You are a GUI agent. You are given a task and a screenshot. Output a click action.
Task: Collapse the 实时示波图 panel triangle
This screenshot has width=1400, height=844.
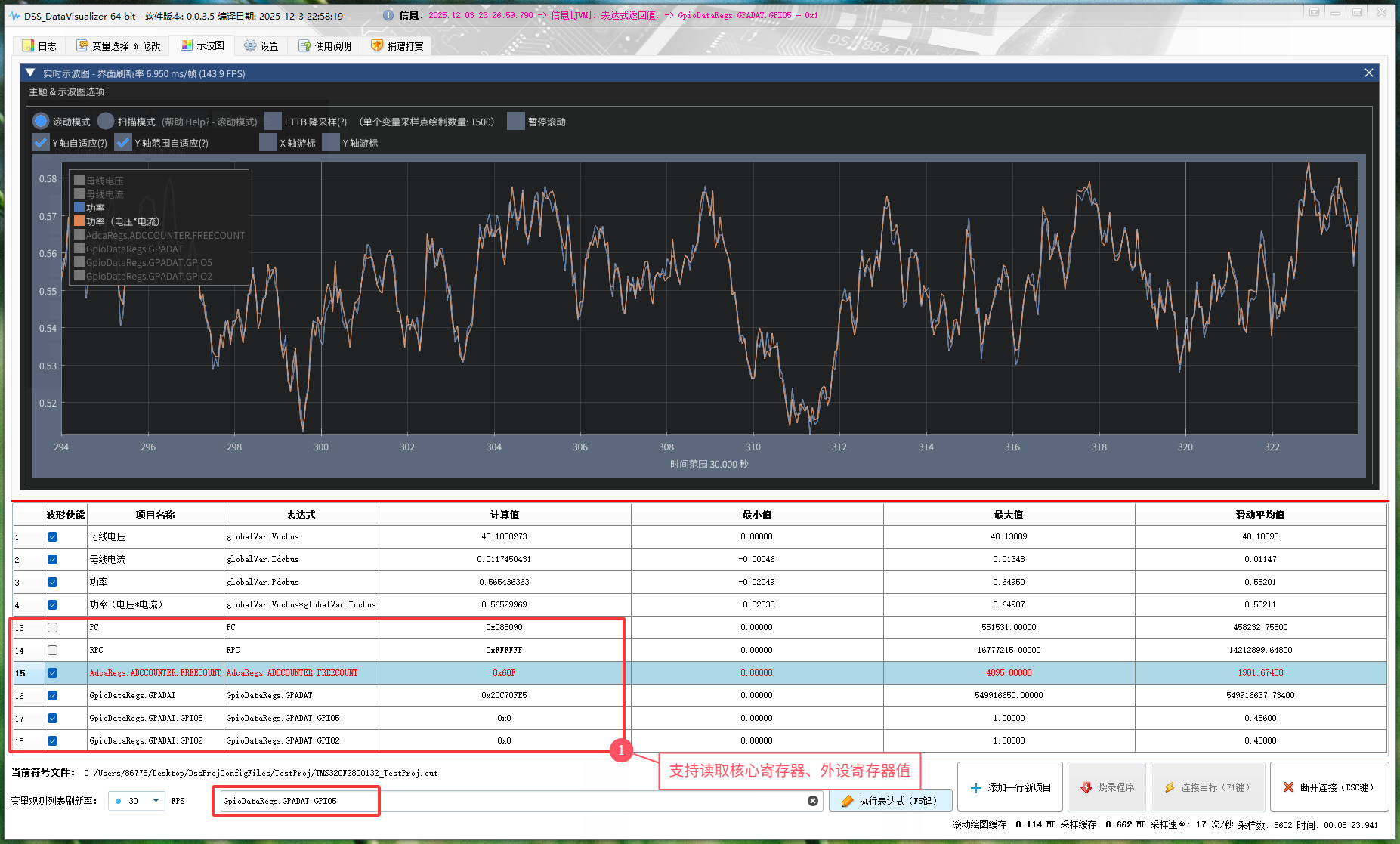30,73
